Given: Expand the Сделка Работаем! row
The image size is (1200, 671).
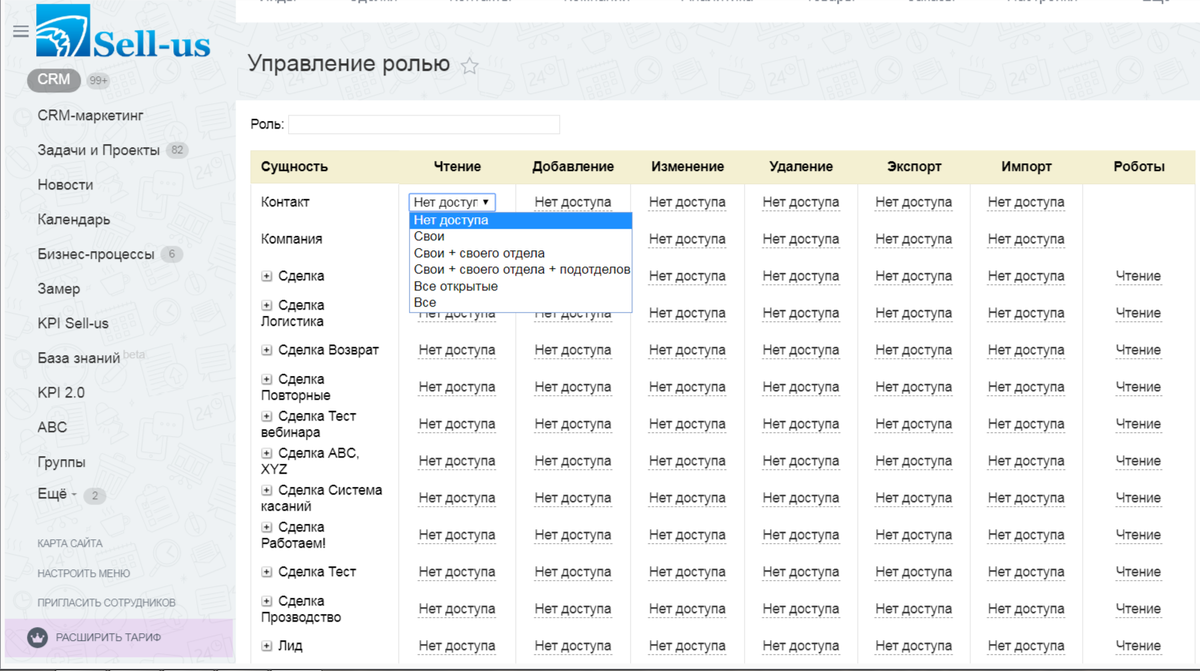Looking at the screenshot, I should [x=267, y=527].
